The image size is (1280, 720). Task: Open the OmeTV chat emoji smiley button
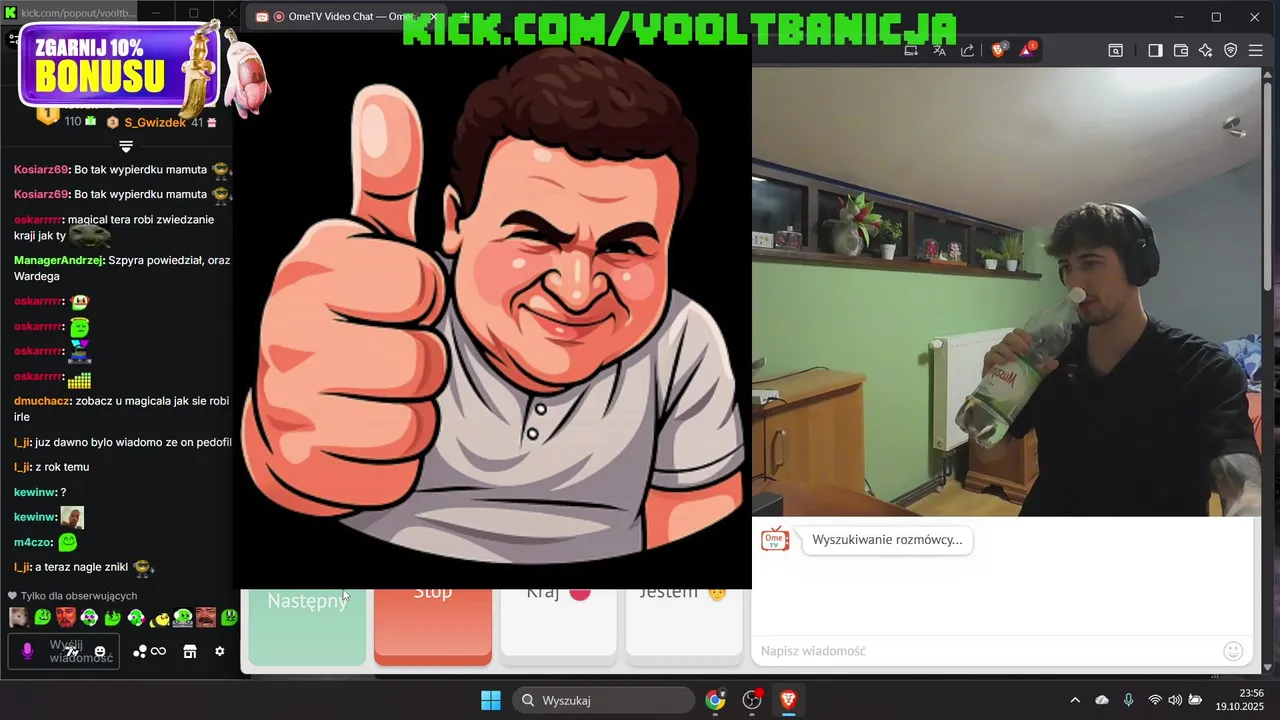coord(1234,651)
